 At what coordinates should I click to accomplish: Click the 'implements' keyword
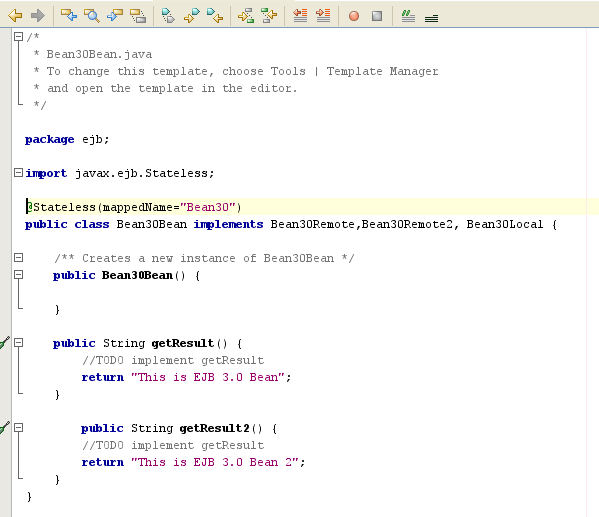tap(228, 224)
